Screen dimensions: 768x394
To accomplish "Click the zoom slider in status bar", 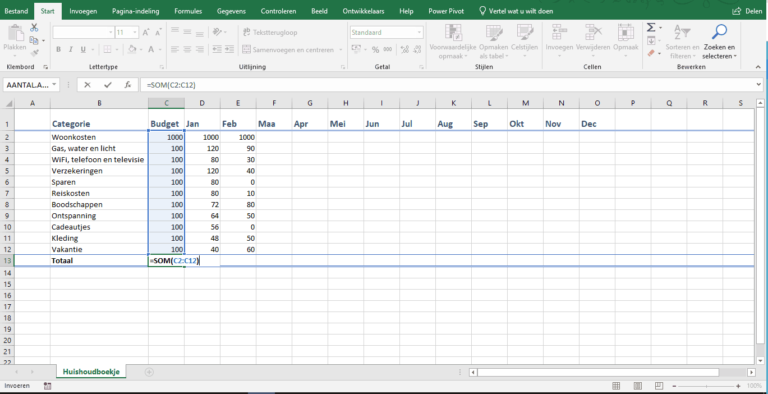I will [x=705, y=386].
